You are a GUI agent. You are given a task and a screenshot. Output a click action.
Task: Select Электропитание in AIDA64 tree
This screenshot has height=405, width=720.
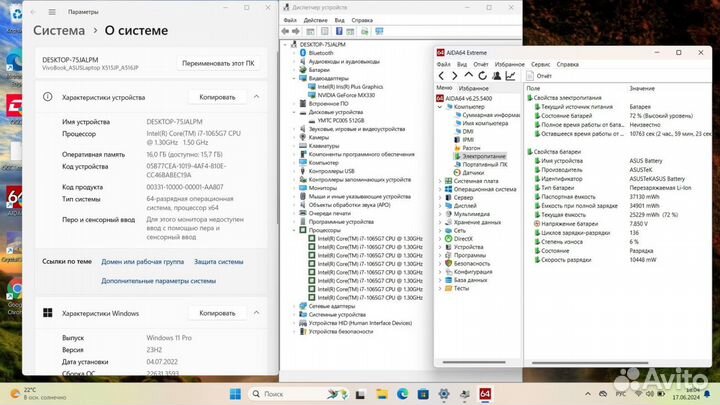[484, 156]
